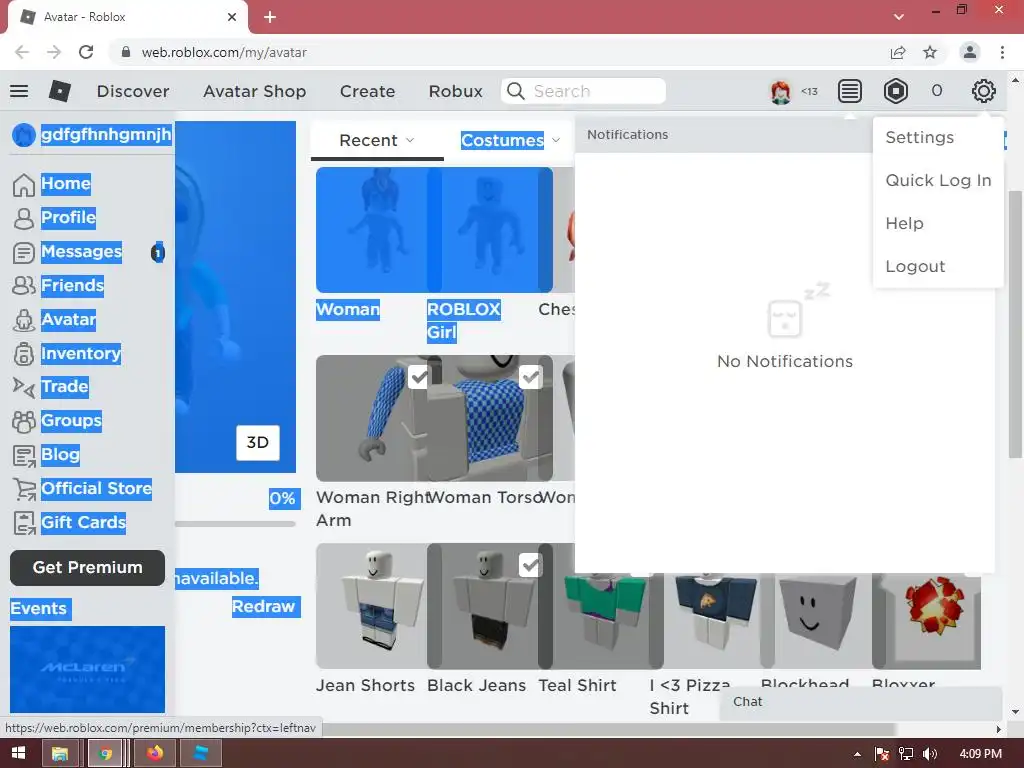Reload the page with the refresh icon
The image size is (1024, 768).
point(86,52)
